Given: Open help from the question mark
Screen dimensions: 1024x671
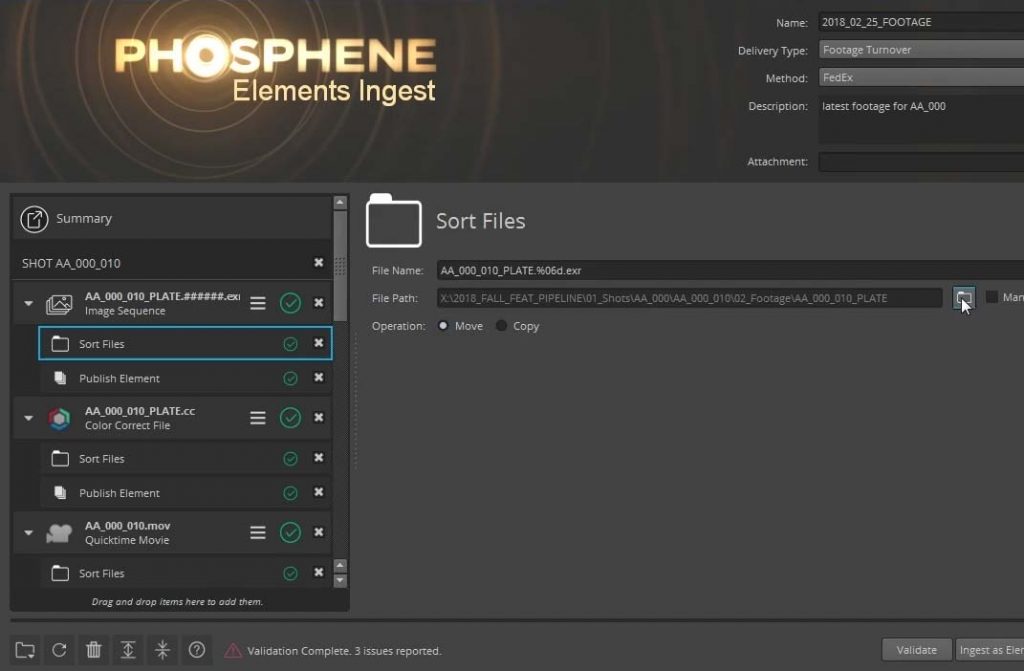Looking at the screenshot, I should coord(197,649).
